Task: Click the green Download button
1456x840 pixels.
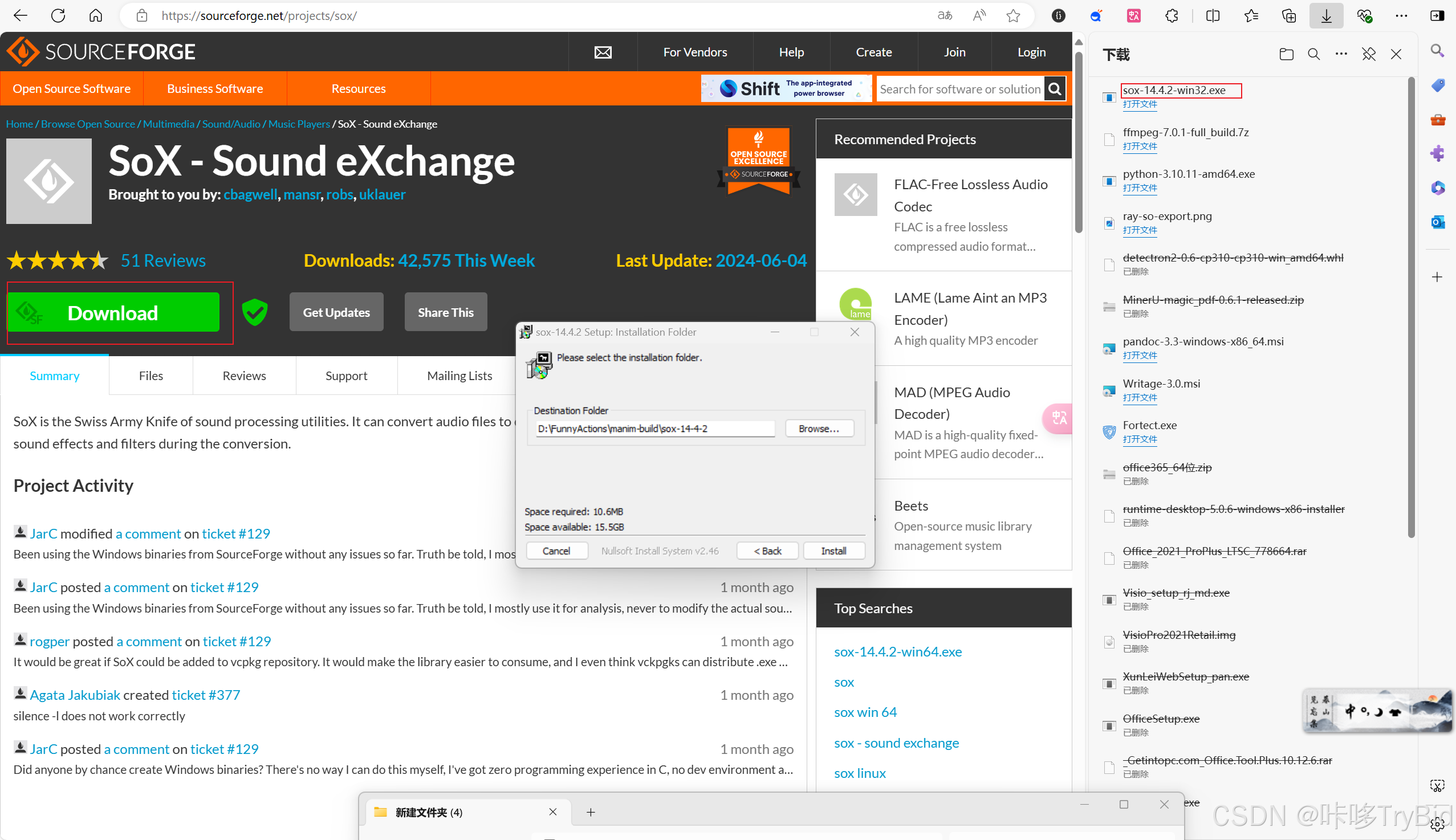Action: pos(113,312)
